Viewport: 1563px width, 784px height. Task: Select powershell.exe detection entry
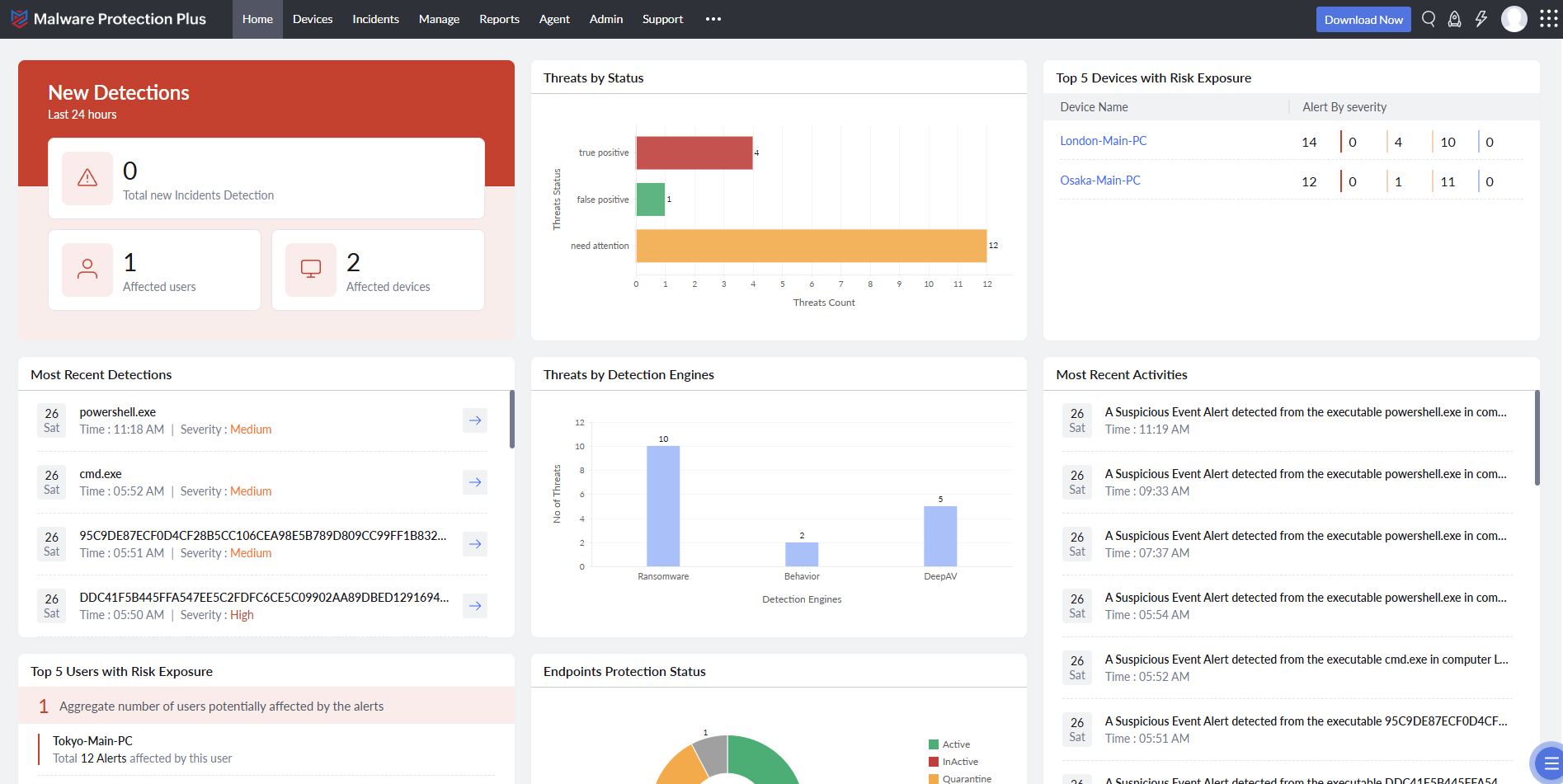[x=262, y=420]
